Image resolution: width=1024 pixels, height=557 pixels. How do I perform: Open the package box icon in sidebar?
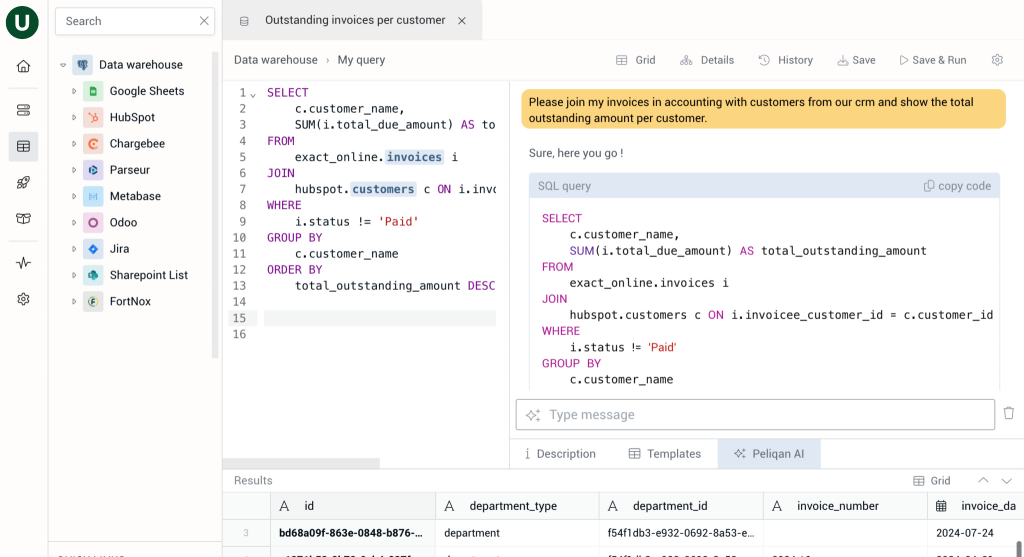point(24,218)
